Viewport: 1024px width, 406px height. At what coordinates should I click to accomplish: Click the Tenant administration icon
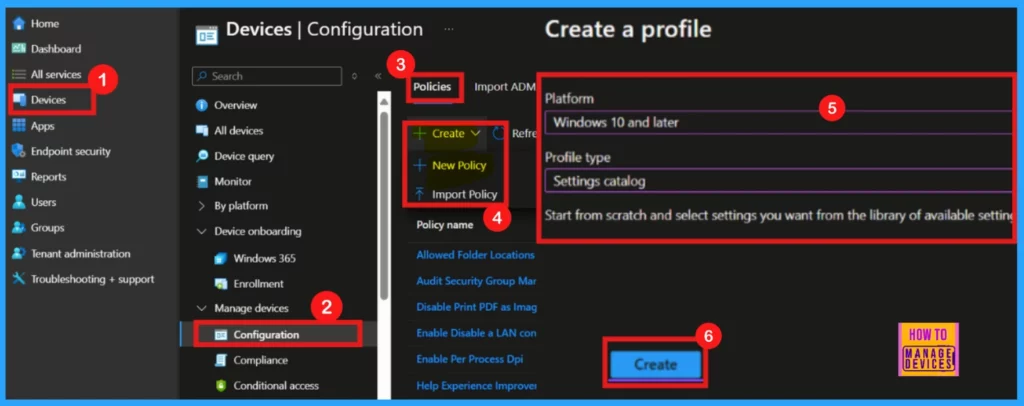click(x=19, y=253)
